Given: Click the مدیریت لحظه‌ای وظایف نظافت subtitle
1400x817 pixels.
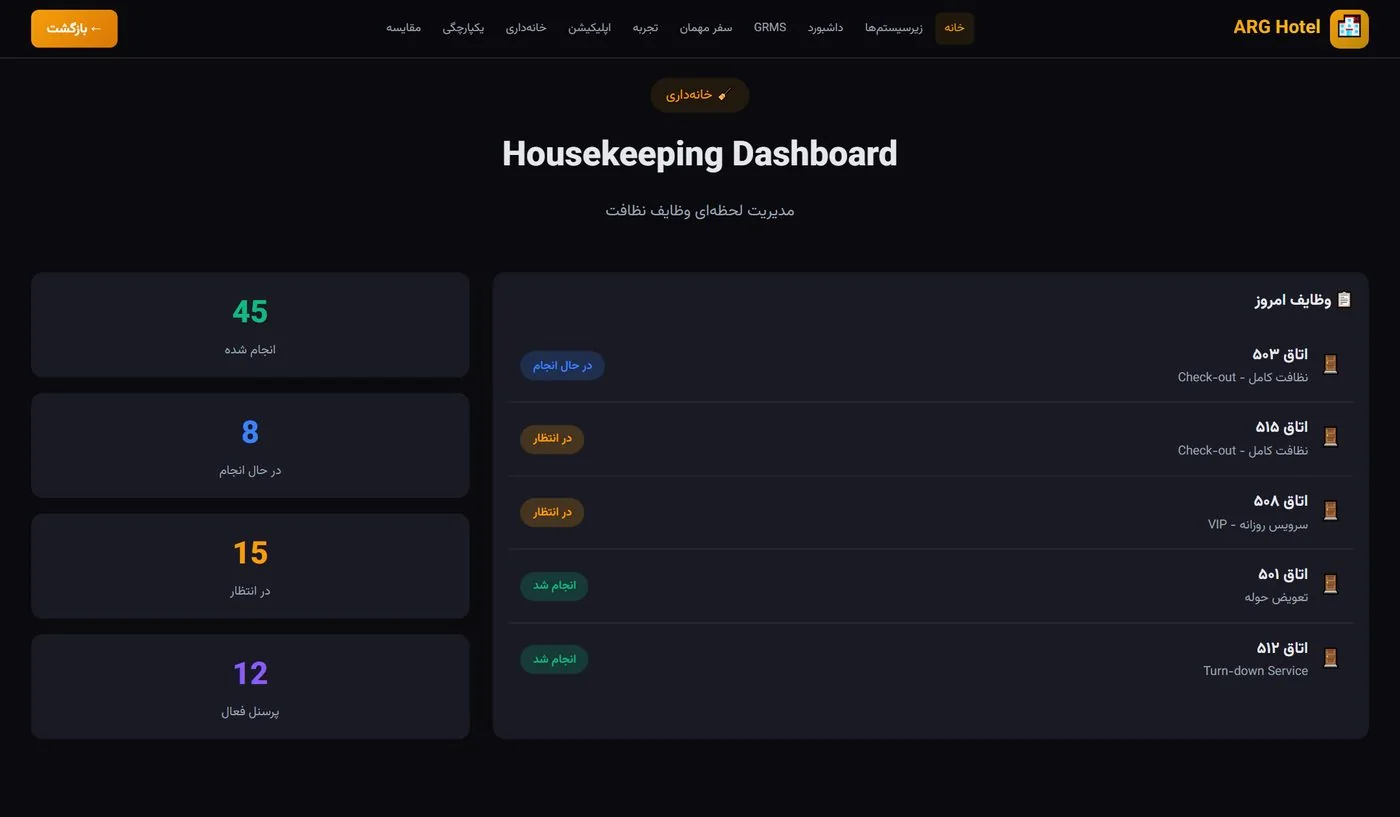Looking at the screenshot, I should [x=700, y=211].
